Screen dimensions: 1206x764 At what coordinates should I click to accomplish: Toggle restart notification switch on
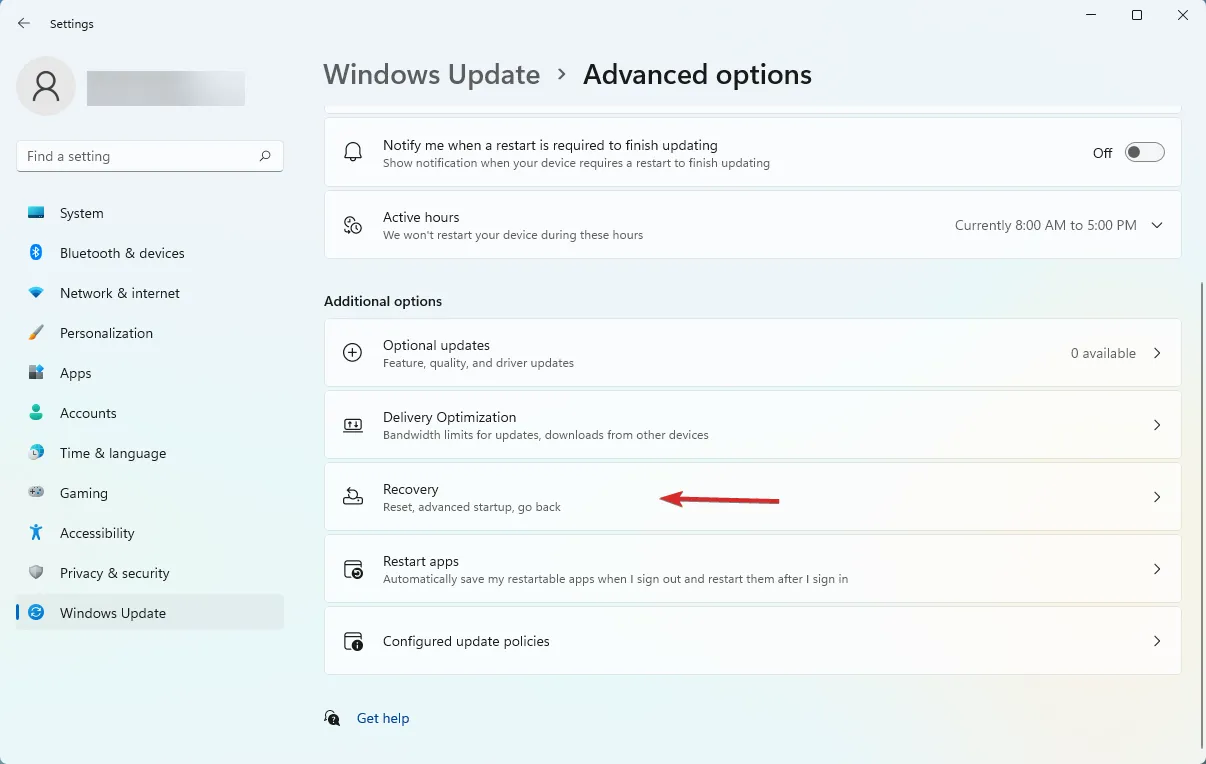coord(1144,152)
